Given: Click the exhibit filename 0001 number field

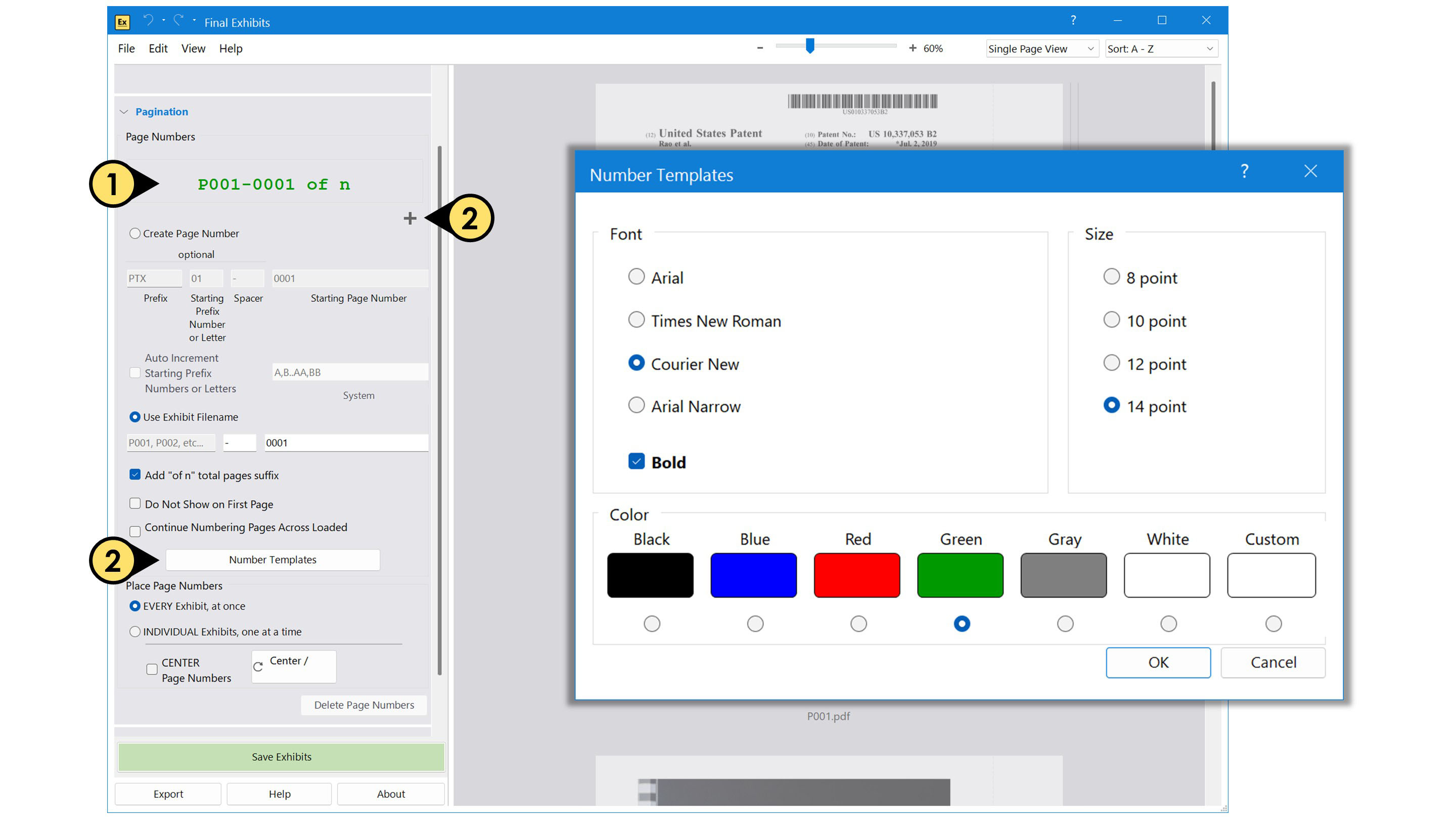Looking at the screenshot, I should pos(346,443).
